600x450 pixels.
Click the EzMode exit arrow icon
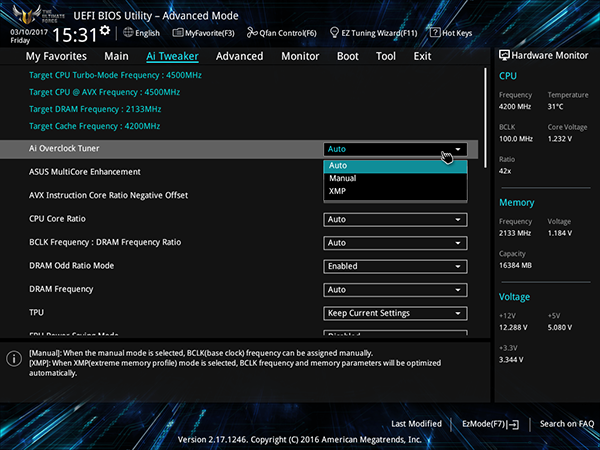pyautogui.click(x=514, y=424)
